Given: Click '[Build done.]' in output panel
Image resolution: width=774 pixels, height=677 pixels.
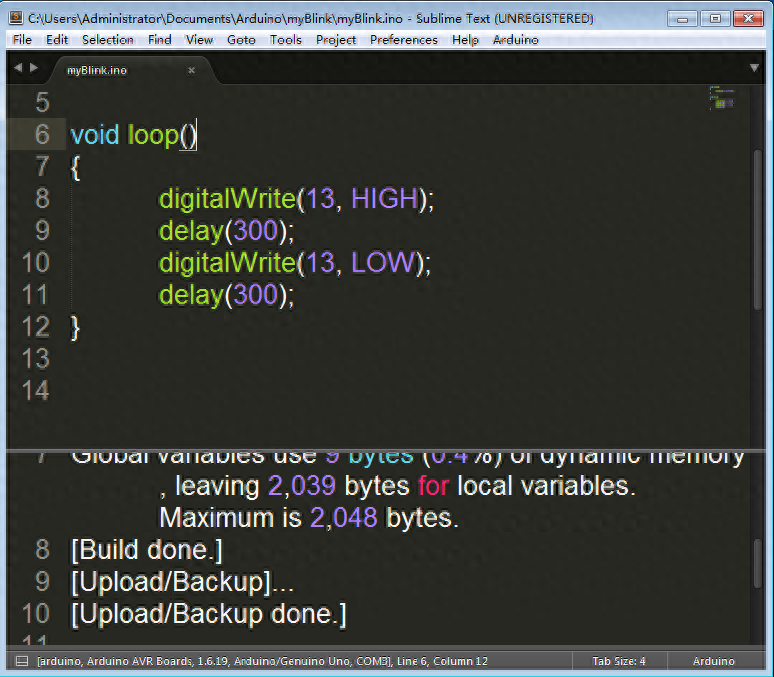Looking at the screenshot, I should [147, 550].
